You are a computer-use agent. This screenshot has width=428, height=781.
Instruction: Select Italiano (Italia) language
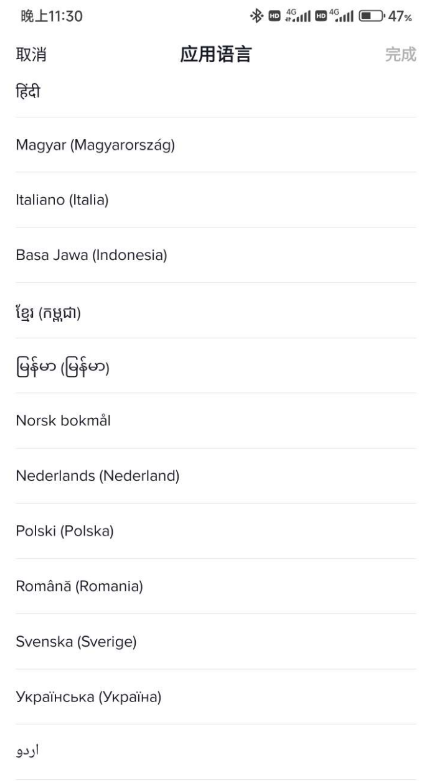click(x=216, y=200)
